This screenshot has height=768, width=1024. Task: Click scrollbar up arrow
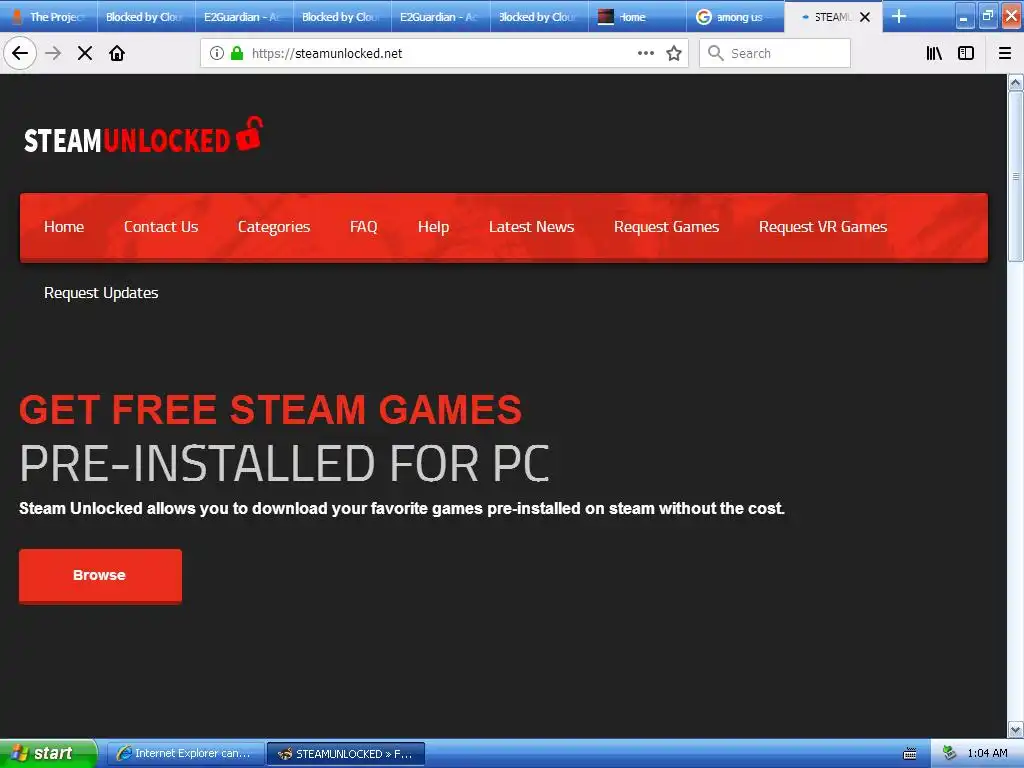tap(1015, 83)
